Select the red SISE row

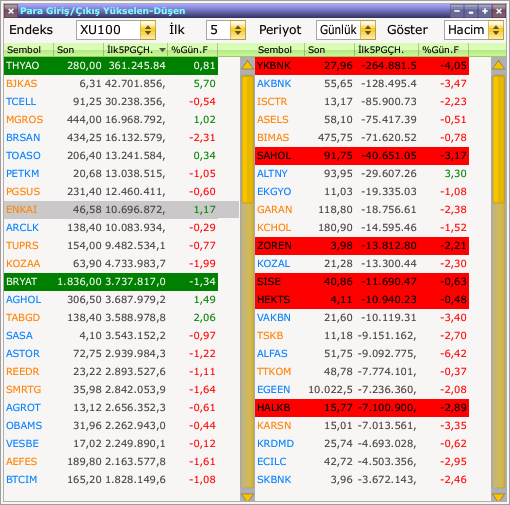[x=362, y=282]
